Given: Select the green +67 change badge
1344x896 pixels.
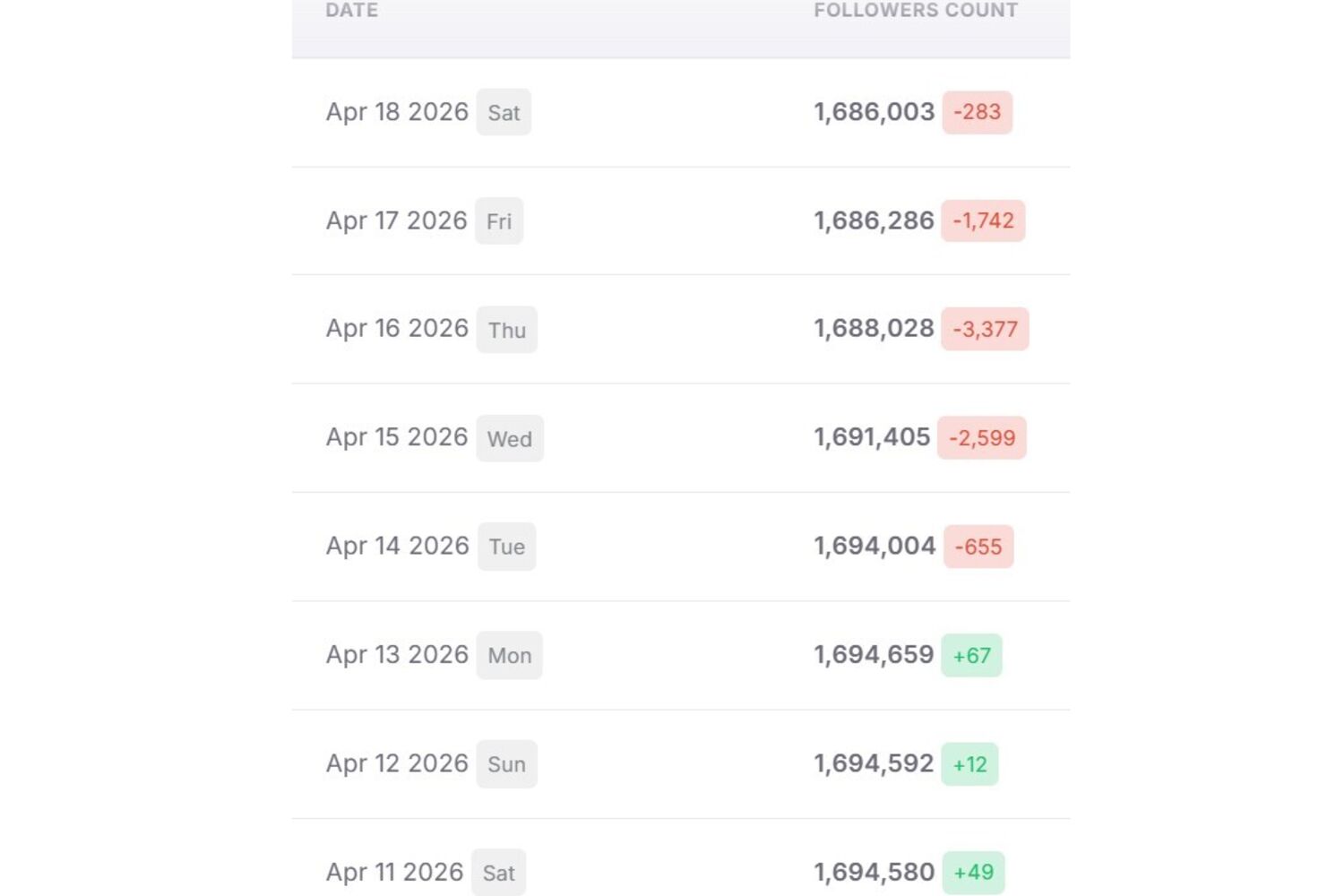Looking at the screenshot, I should click(x=971, y=656).
